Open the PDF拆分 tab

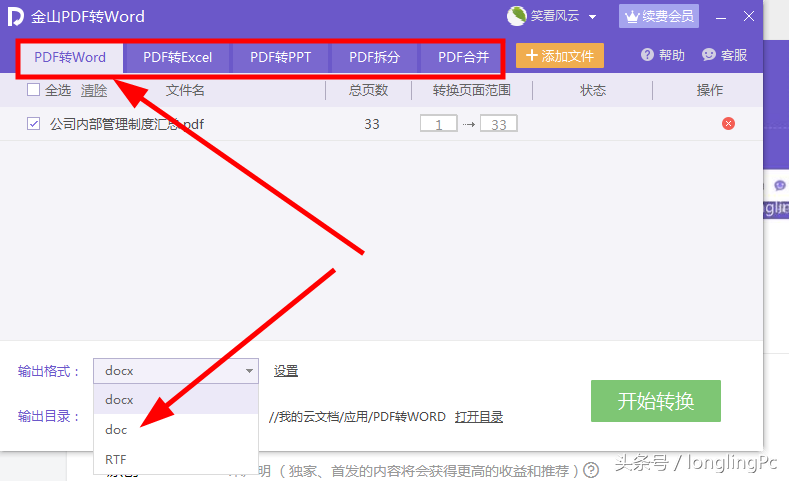tap(374, 57)
